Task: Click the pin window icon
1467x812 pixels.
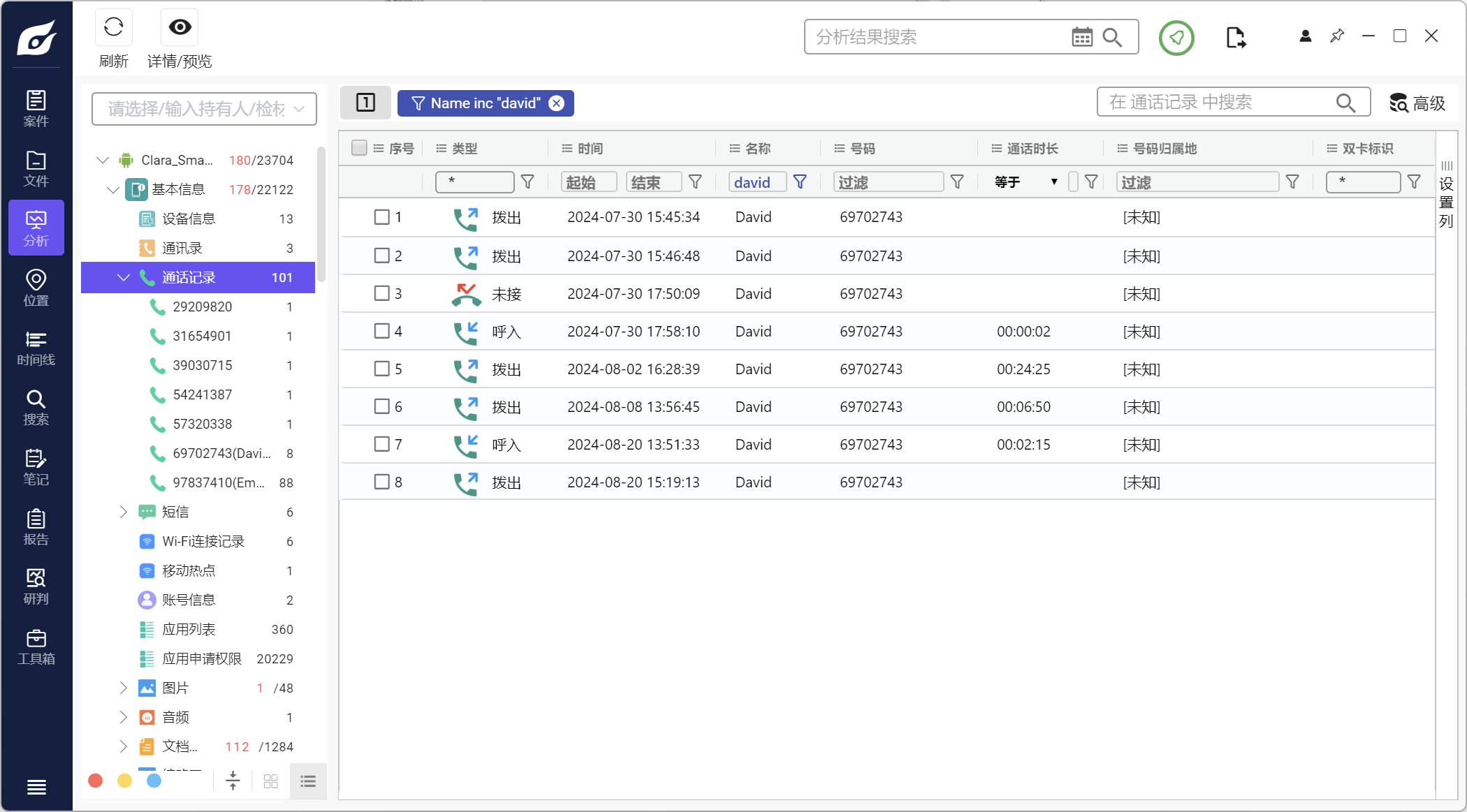Action: (x=1337, y=36)
